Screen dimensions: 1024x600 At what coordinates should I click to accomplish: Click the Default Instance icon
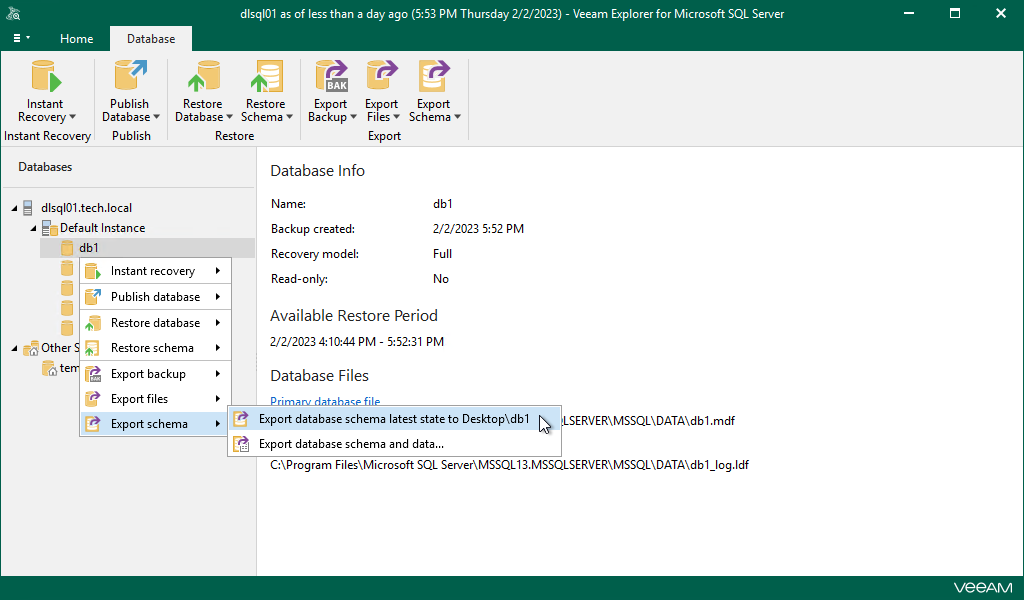(x=50, y=228)
